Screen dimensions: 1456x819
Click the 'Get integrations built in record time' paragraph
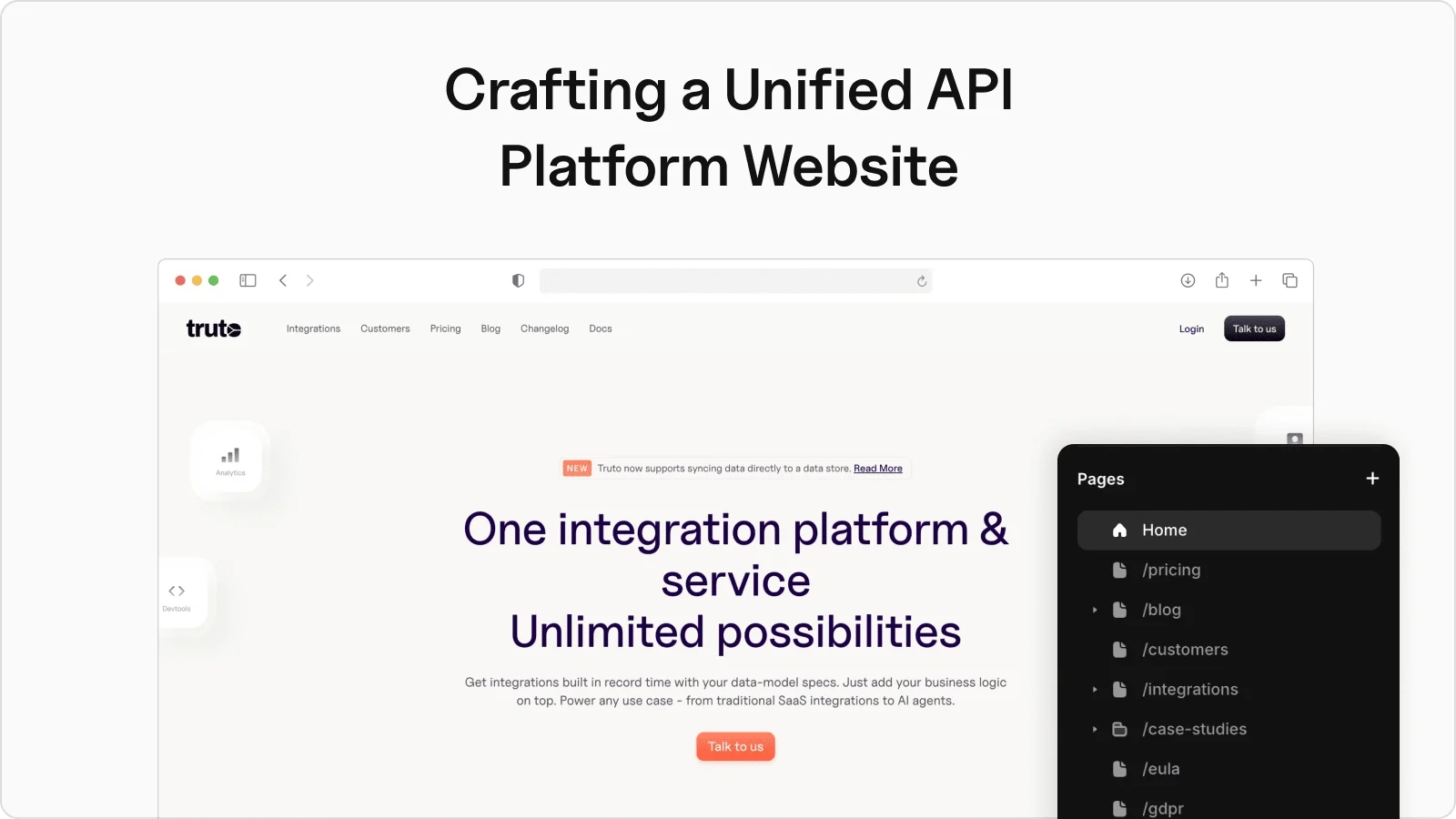coord(735,692)
